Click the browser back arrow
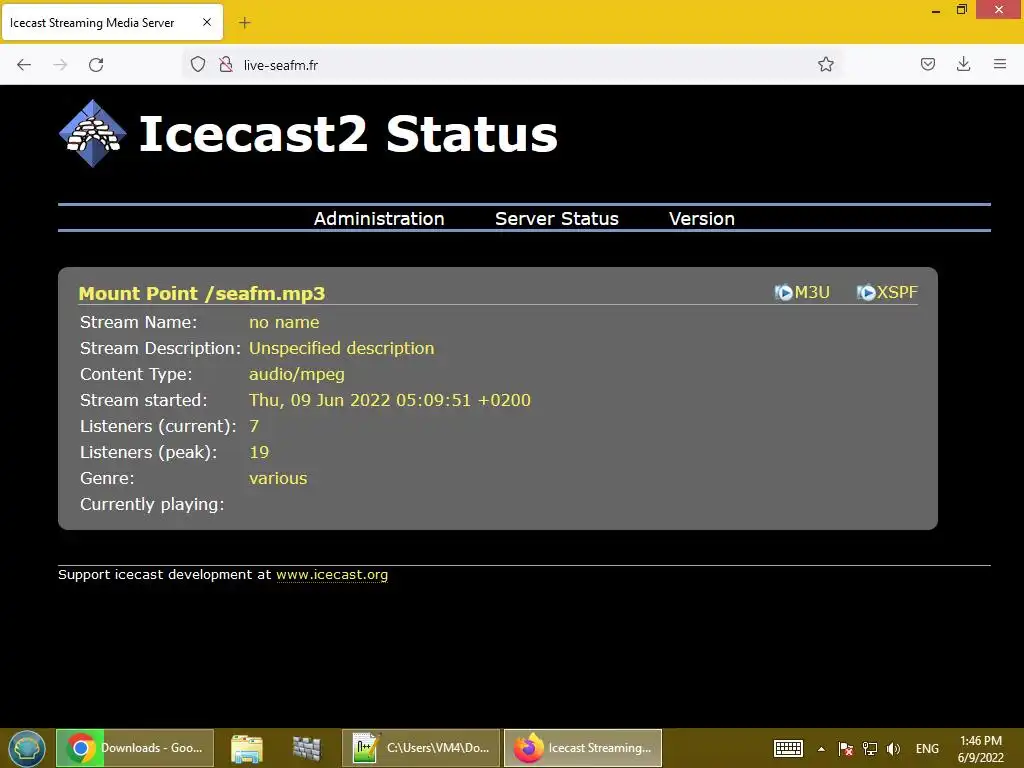 (x=24, y=65)
